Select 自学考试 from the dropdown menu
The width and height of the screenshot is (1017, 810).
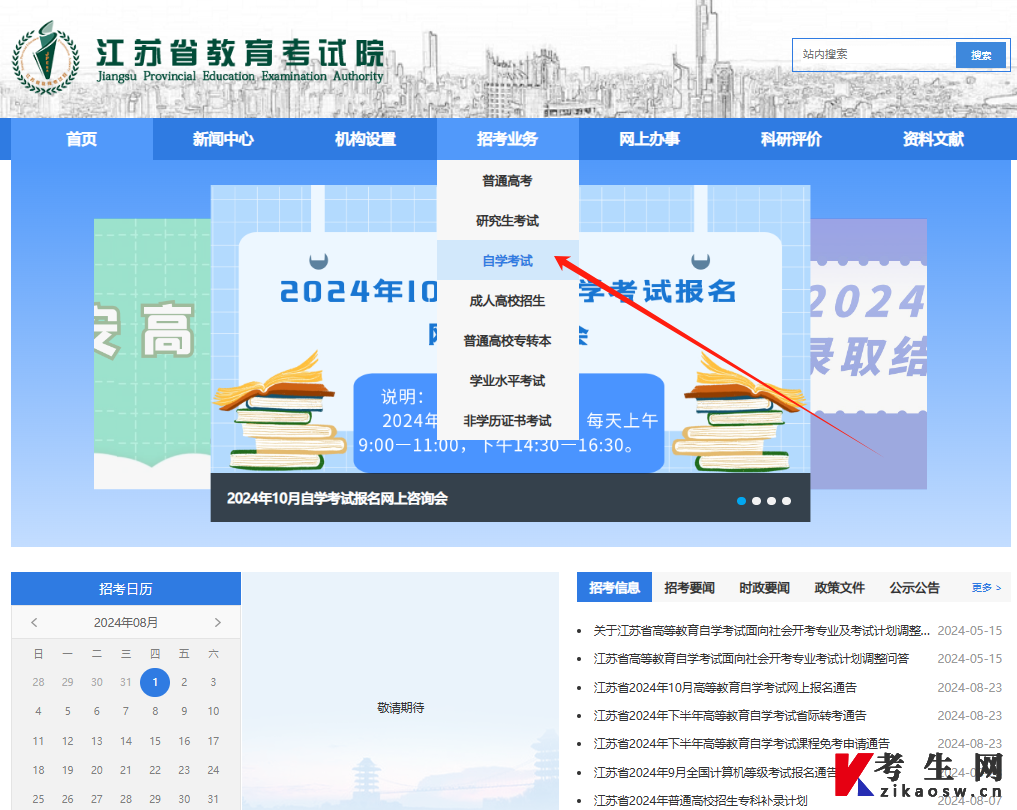pos(507,260)
